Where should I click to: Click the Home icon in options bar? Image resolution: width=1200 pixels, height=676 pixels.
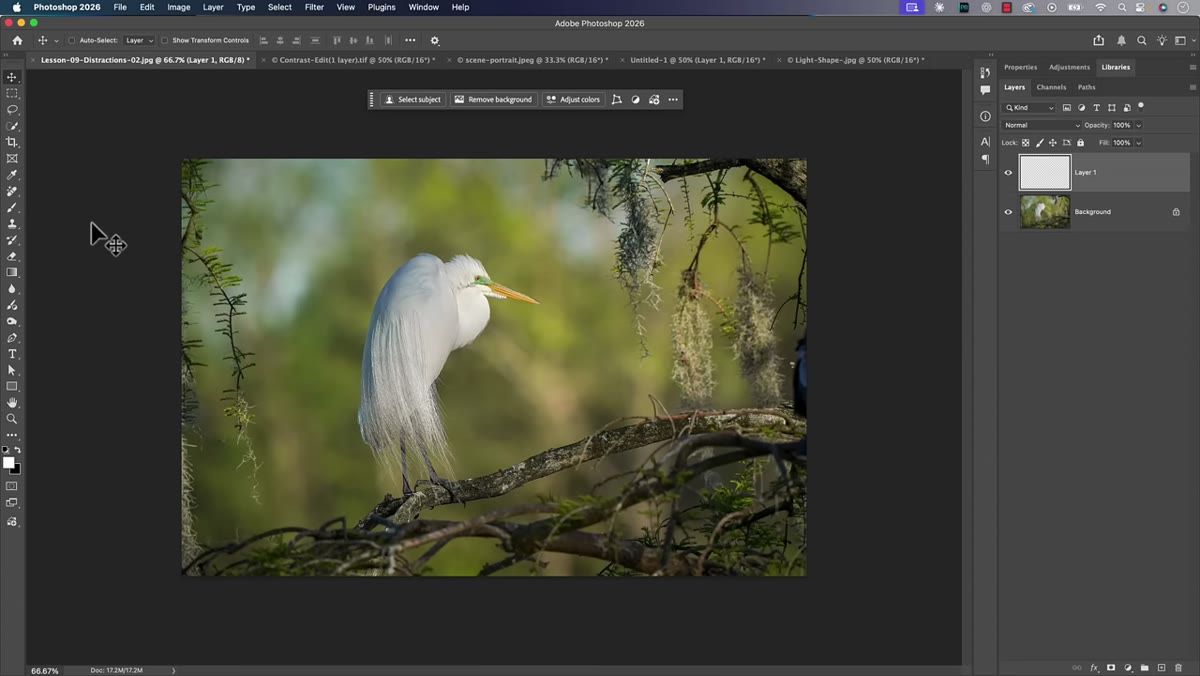(17, 41)
